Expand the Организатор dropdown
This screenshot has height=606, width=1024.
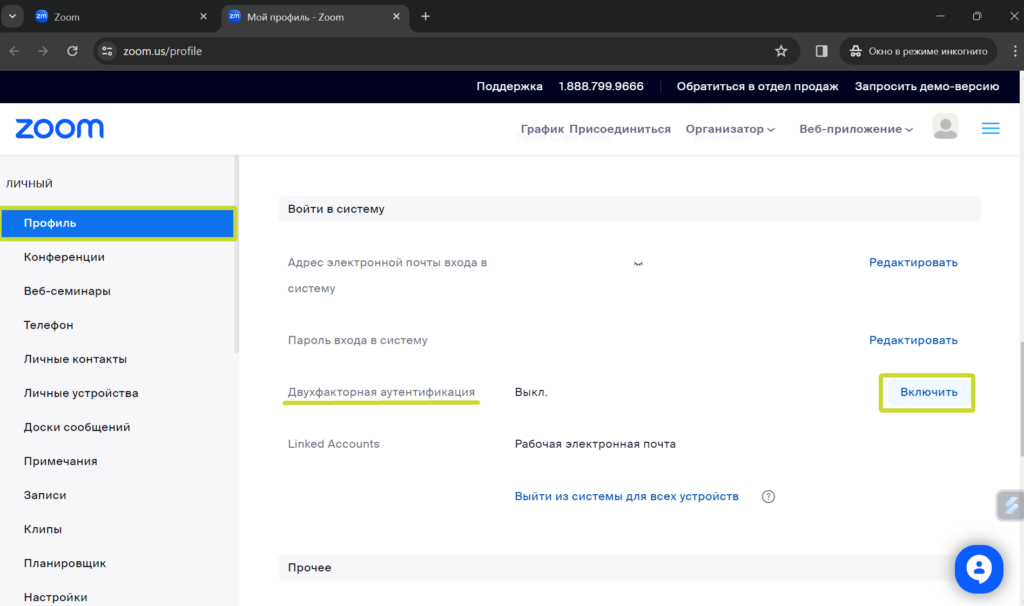point(730,129)
